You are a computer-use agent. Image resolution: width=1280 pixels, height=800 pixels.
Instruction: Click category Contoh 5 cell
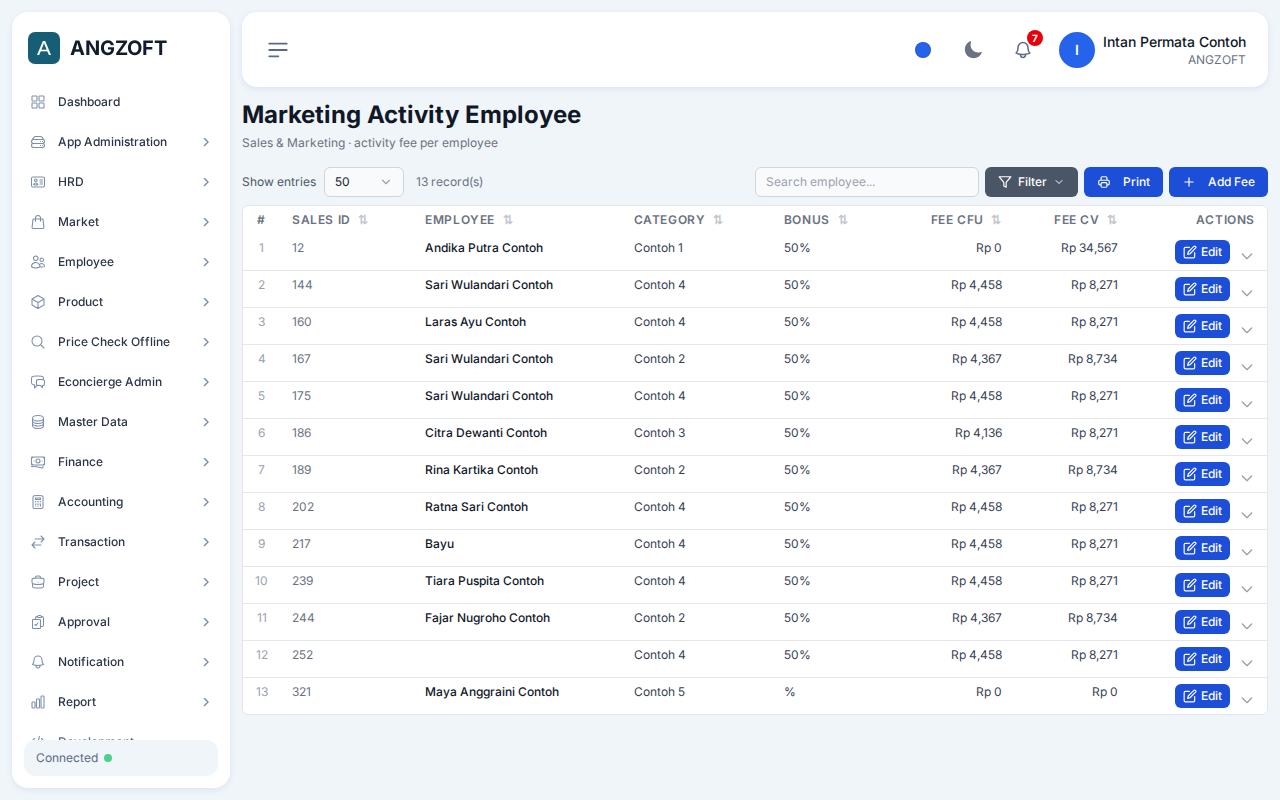pyautogui.click(x=659, y=692)
